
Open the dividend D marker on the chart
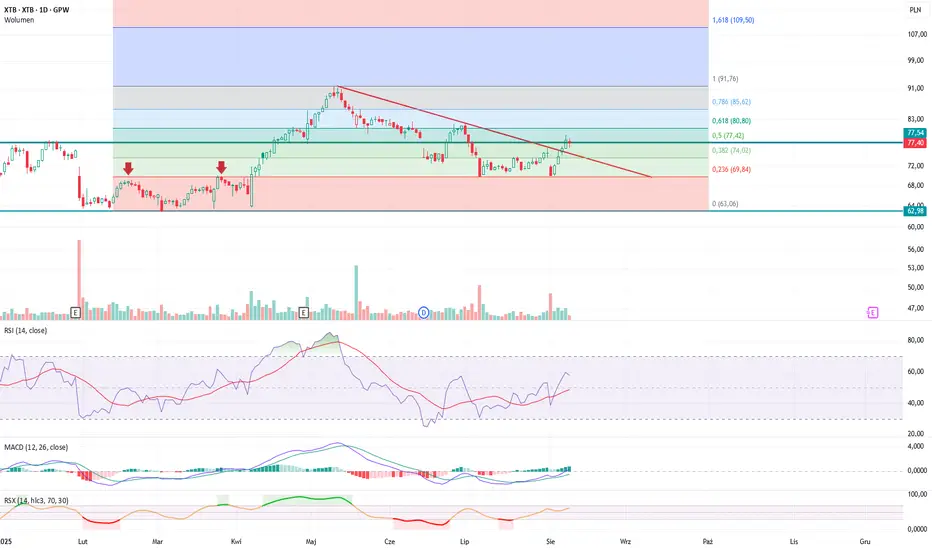[x=424, y=312]
